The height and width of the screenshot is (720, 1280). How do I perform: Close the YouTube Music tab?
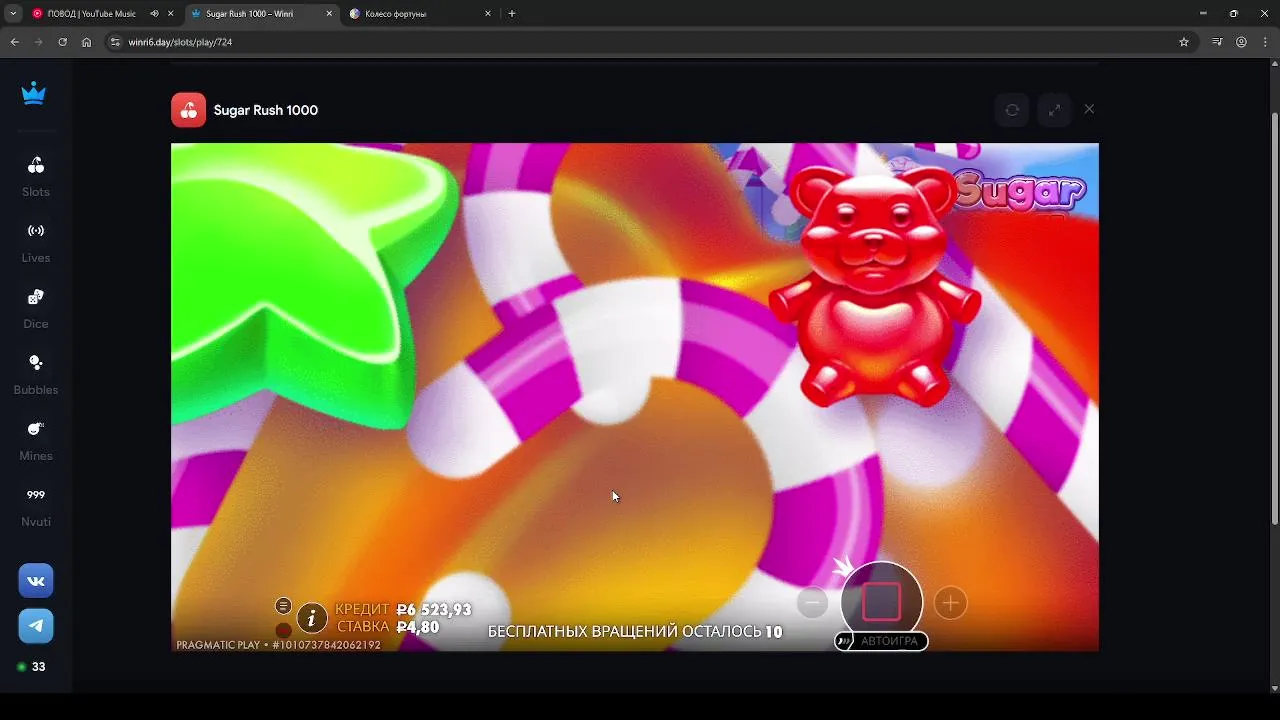click(x=170, y=14)
